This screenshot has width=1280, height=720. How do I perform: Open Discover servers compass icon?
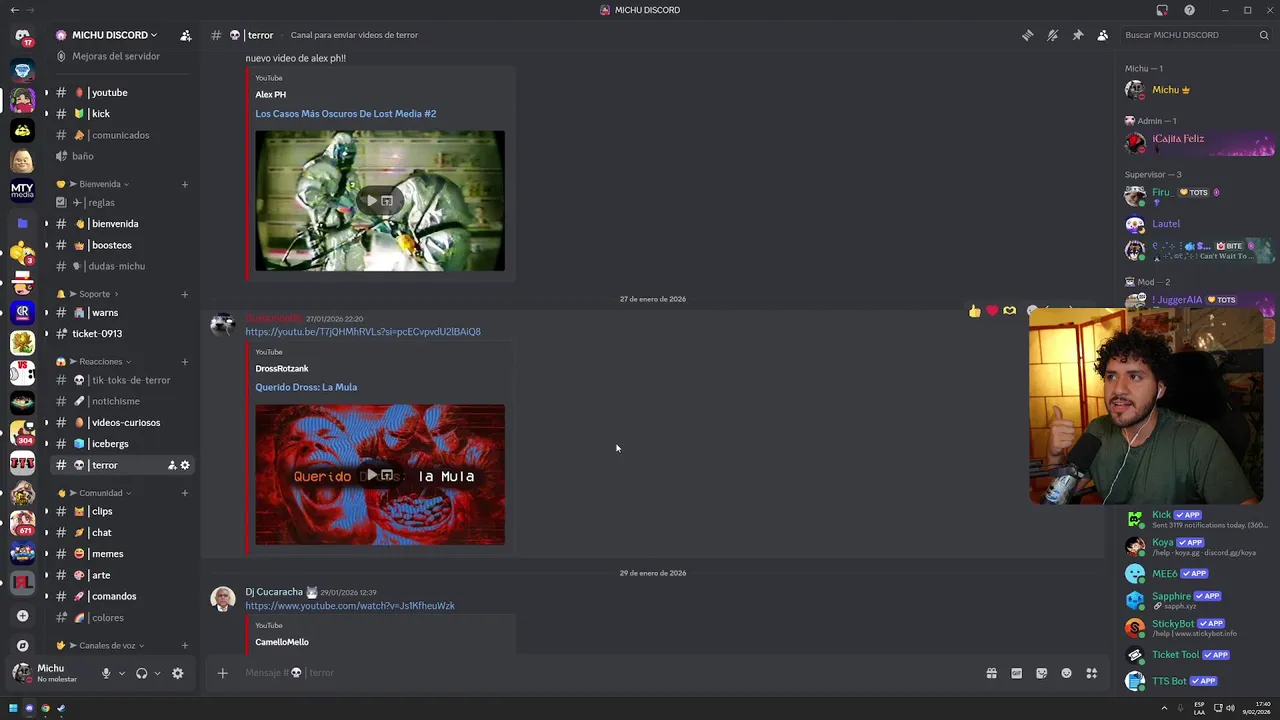click(x=22, y=646)
